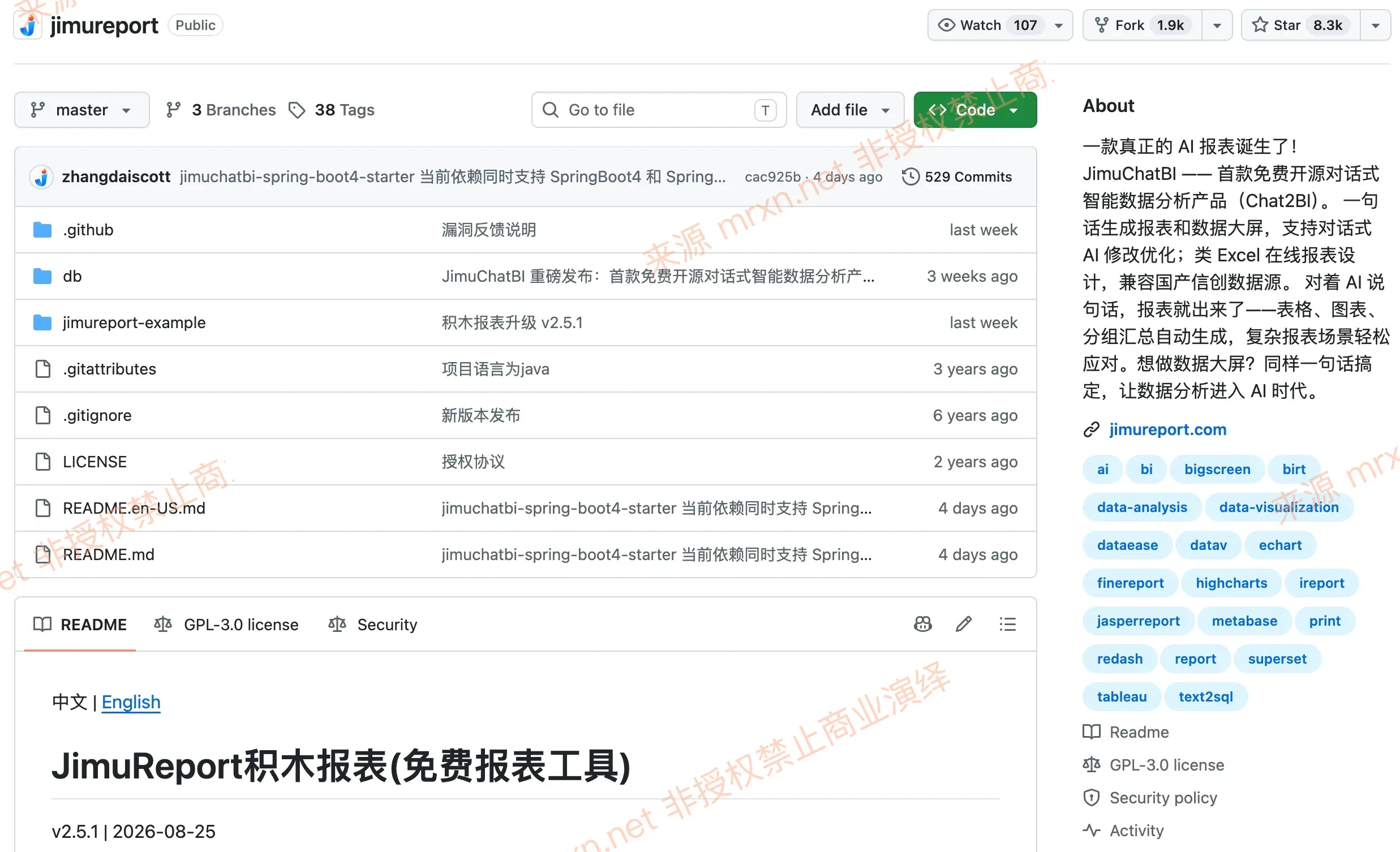
Task: Click the metabase topic tag
Action: click(x=1244, y=621)
